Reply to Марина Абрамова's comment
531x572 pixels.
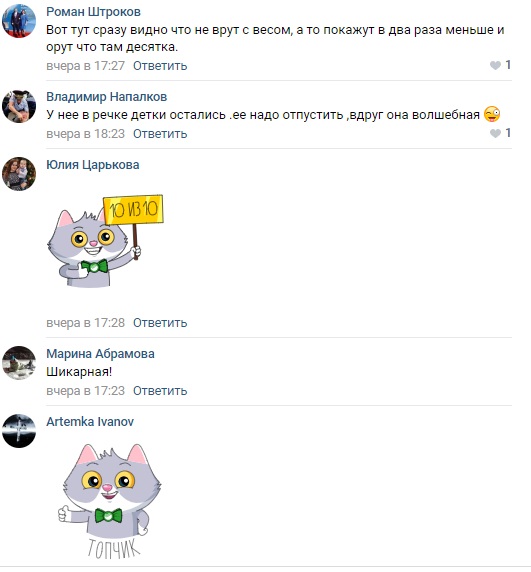point(160,390)
